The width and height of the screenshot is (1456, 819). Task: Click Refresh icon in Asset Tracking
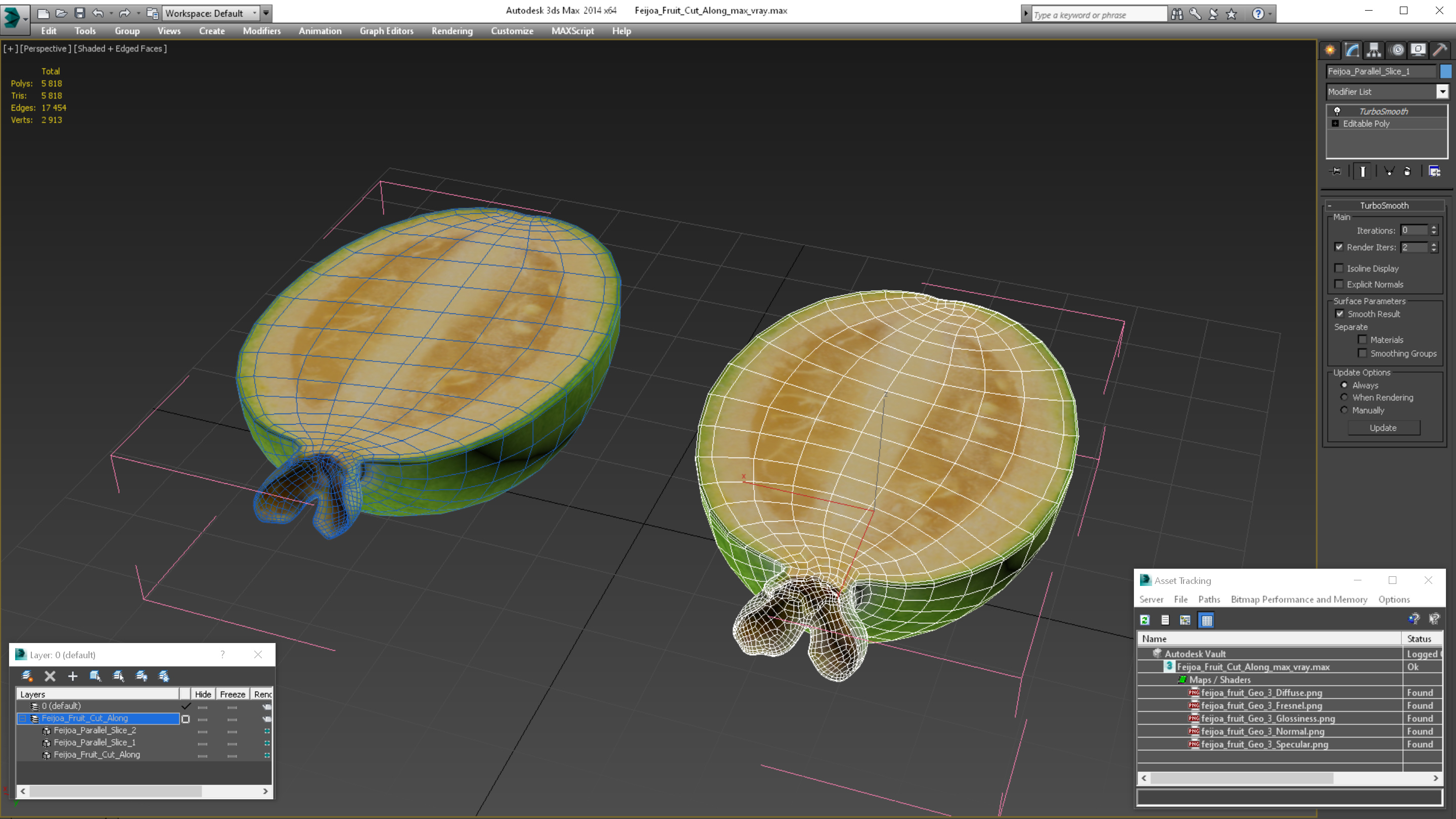[x=1145, y=620]
